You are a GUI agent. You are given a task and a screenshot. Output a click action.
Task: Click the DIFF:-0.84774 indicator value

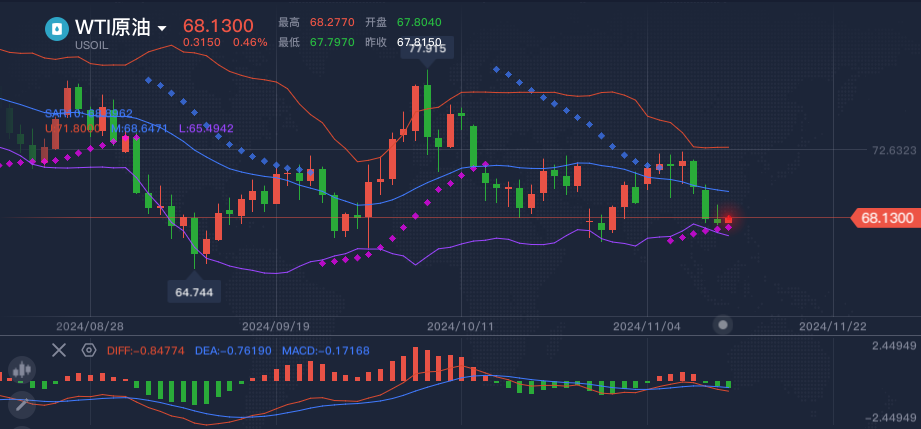146,351
